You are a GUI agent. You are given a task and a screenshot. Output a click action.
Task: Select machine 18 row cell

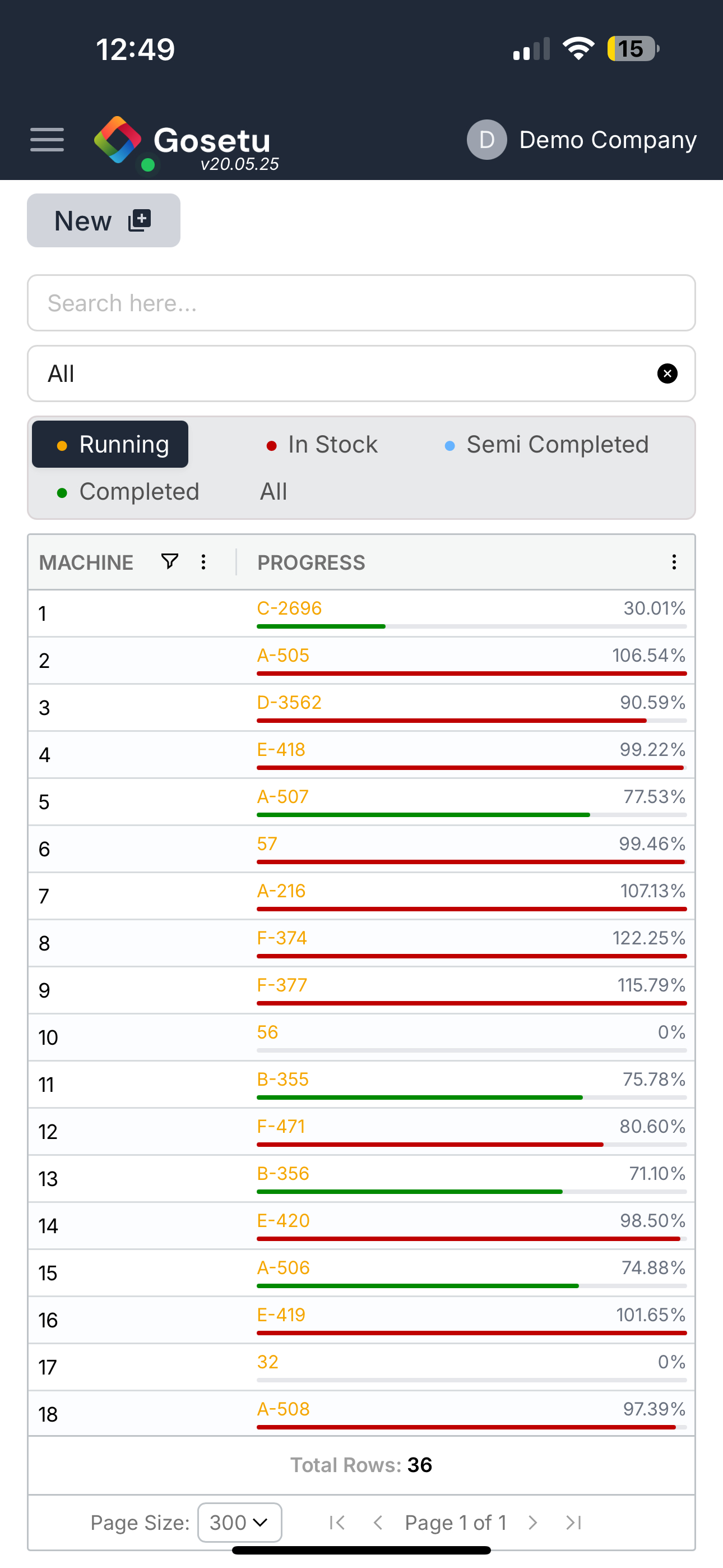point(133,1414)
